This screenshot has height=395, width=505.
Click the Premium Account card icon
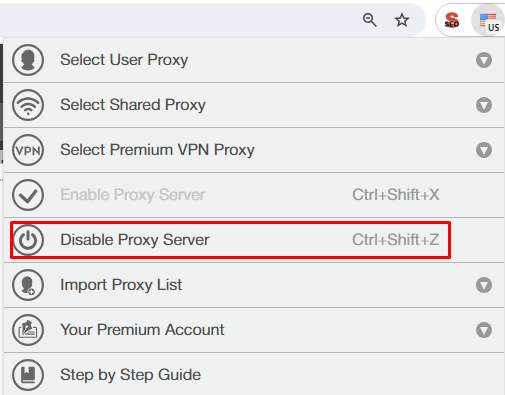pos(28,330)
